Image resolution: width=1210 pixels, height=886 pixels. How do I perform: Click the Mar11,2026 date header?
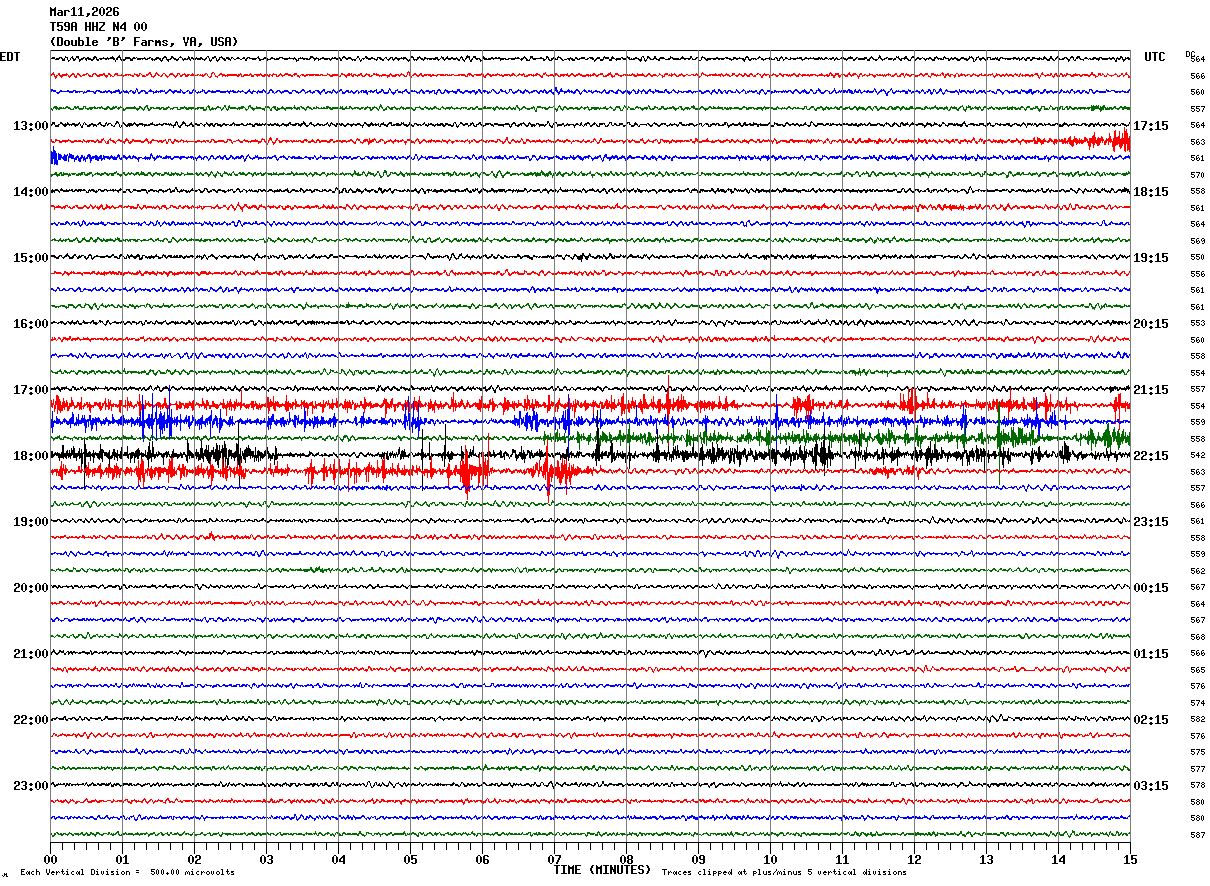tap(84, 12)
